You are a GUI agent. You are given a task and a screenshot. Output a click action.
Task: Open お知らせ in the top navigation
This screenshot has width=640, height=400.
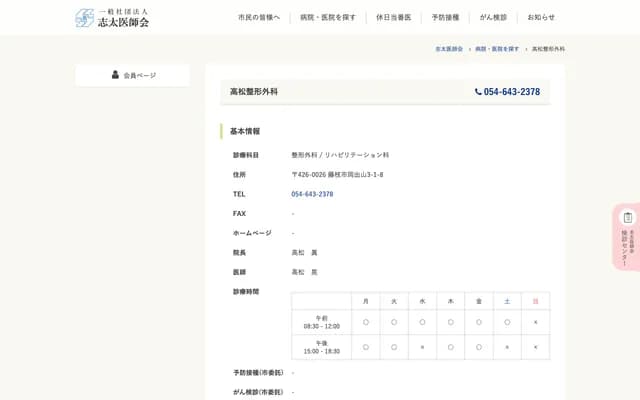pyautogui.click(x=541, y=18)
